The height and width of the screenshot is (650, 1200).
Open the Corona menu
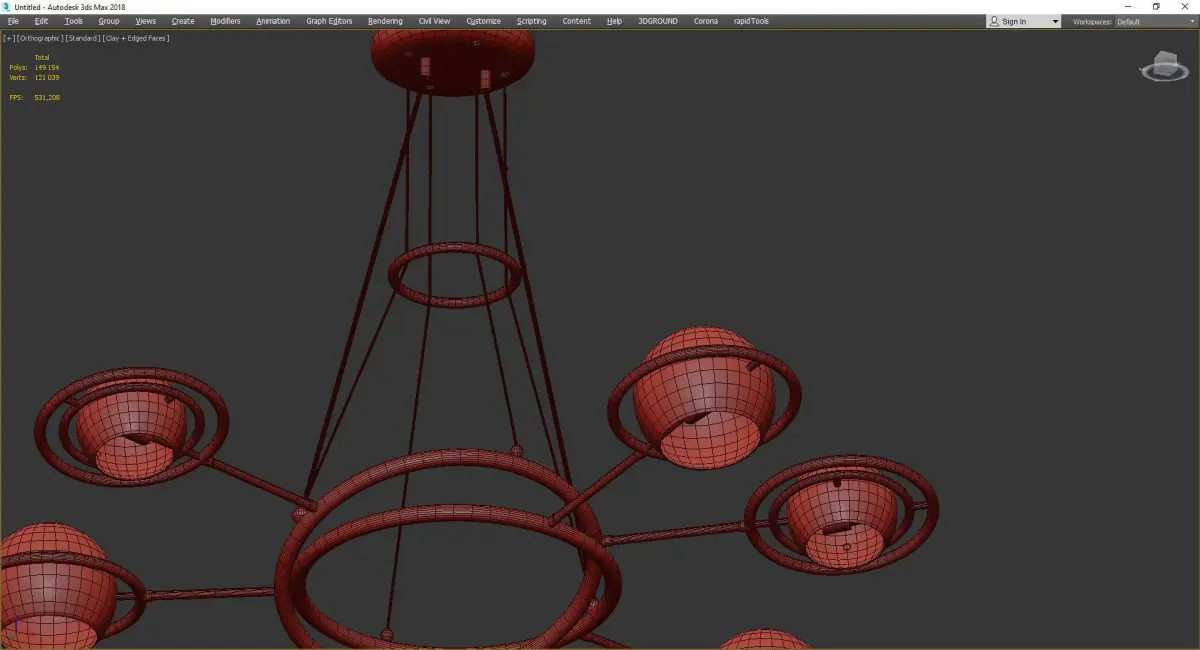(x=706, y=21)
